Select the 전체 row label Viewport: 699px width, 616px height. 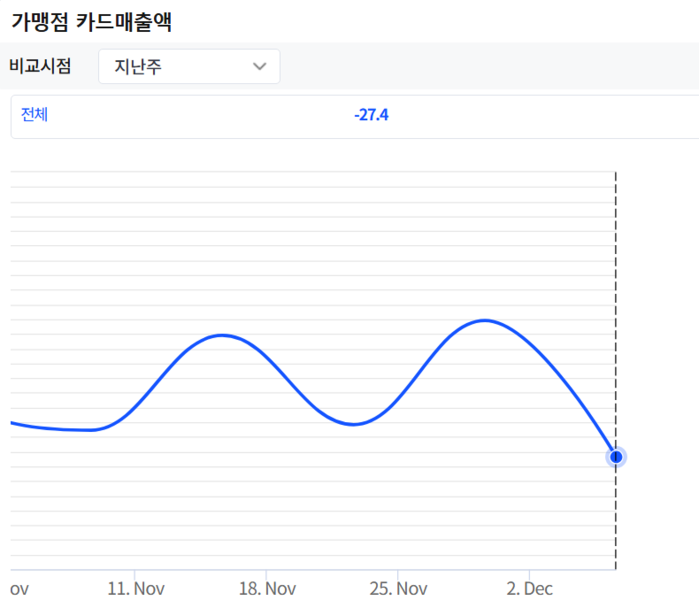point(34,115)
